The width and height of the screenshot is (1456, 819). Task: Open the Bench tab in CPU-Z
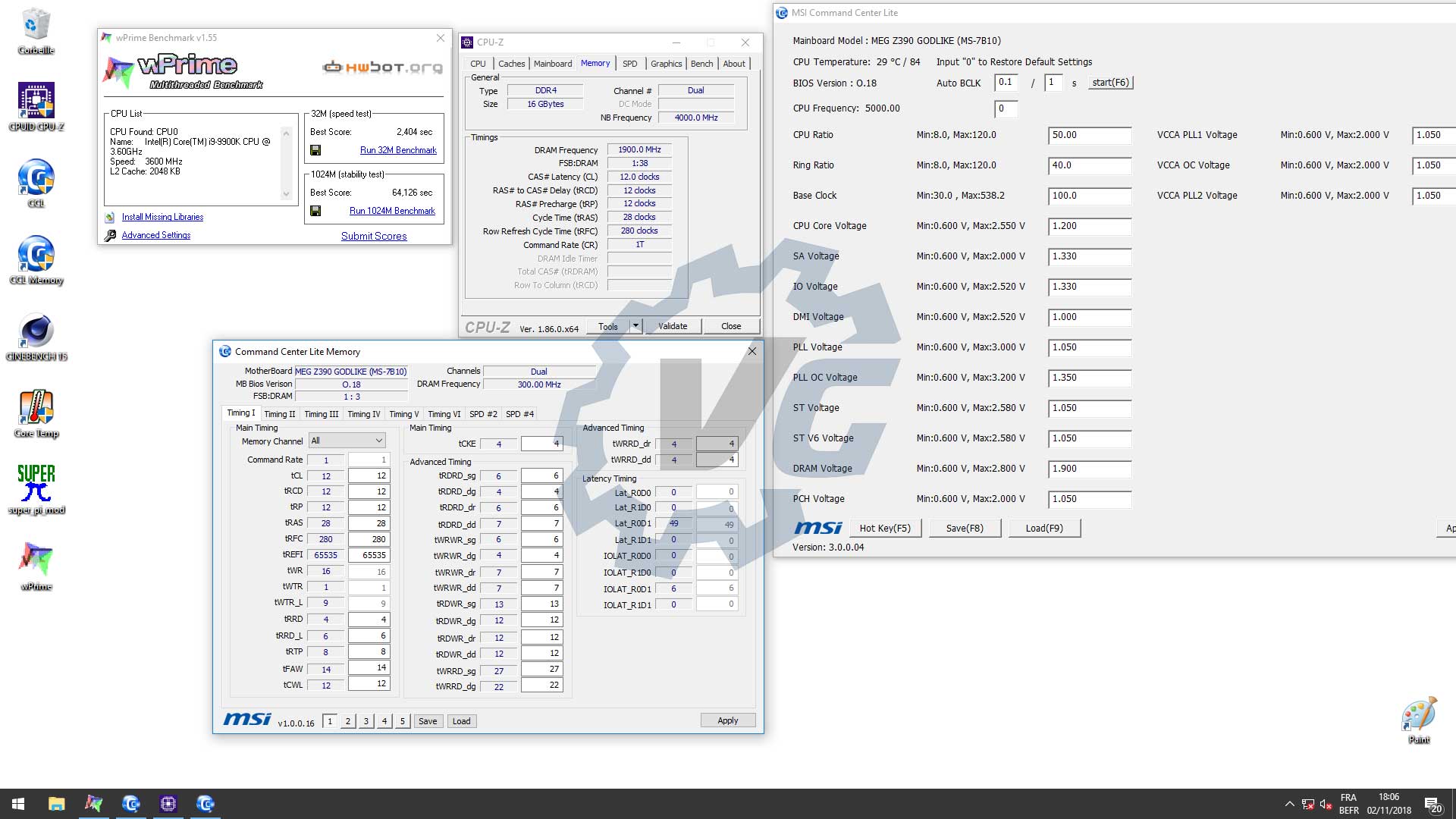coord(701,64)
